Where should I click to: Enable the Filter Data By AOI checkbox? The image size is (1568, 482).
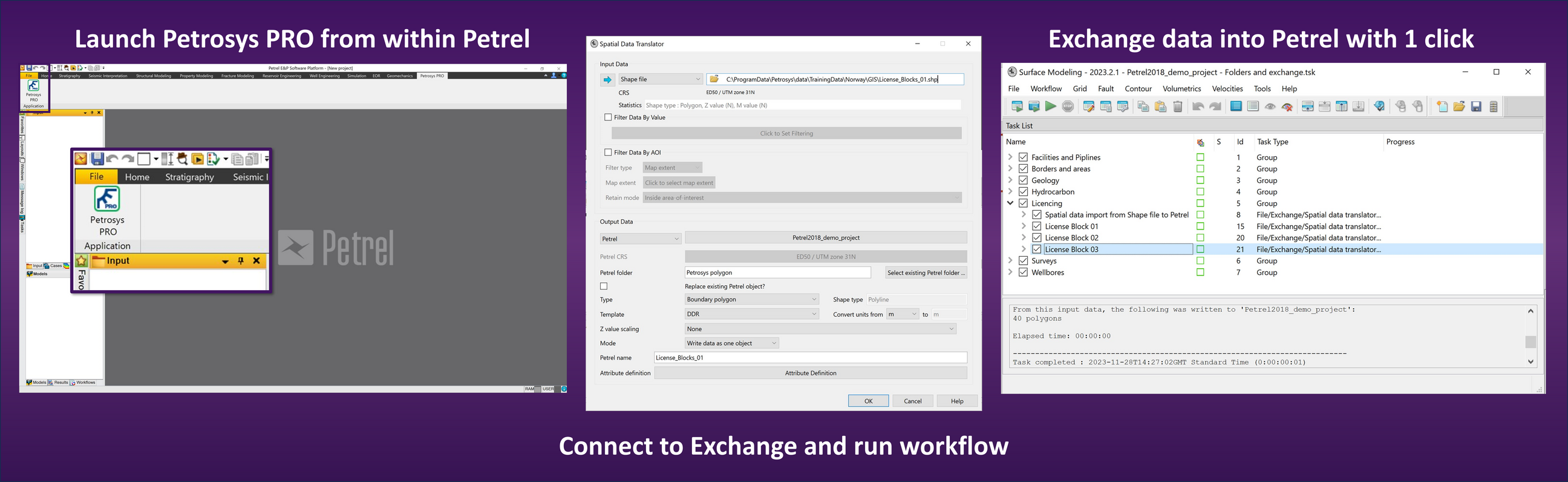608,153
